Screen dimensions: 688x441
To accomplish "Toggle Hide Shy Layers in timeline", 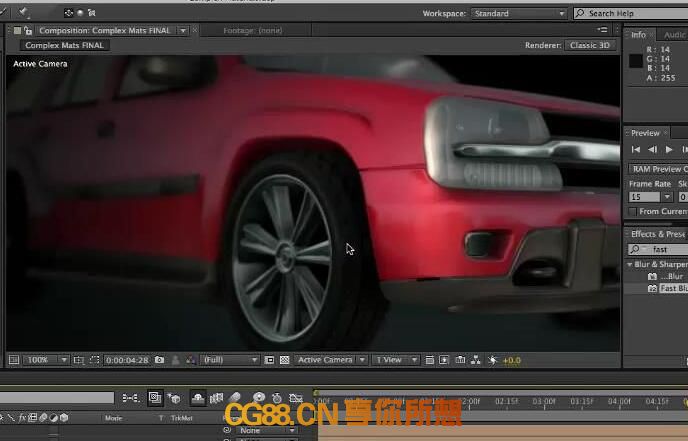I will point(198,398).
